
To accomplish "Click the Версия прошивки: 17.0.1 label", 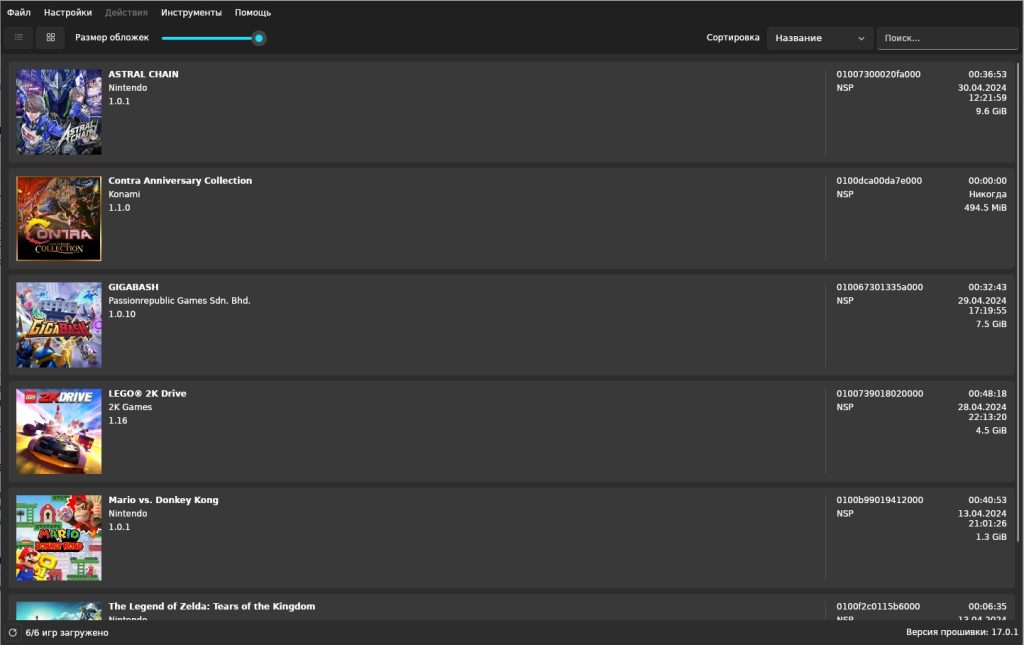I will [962, 632].
